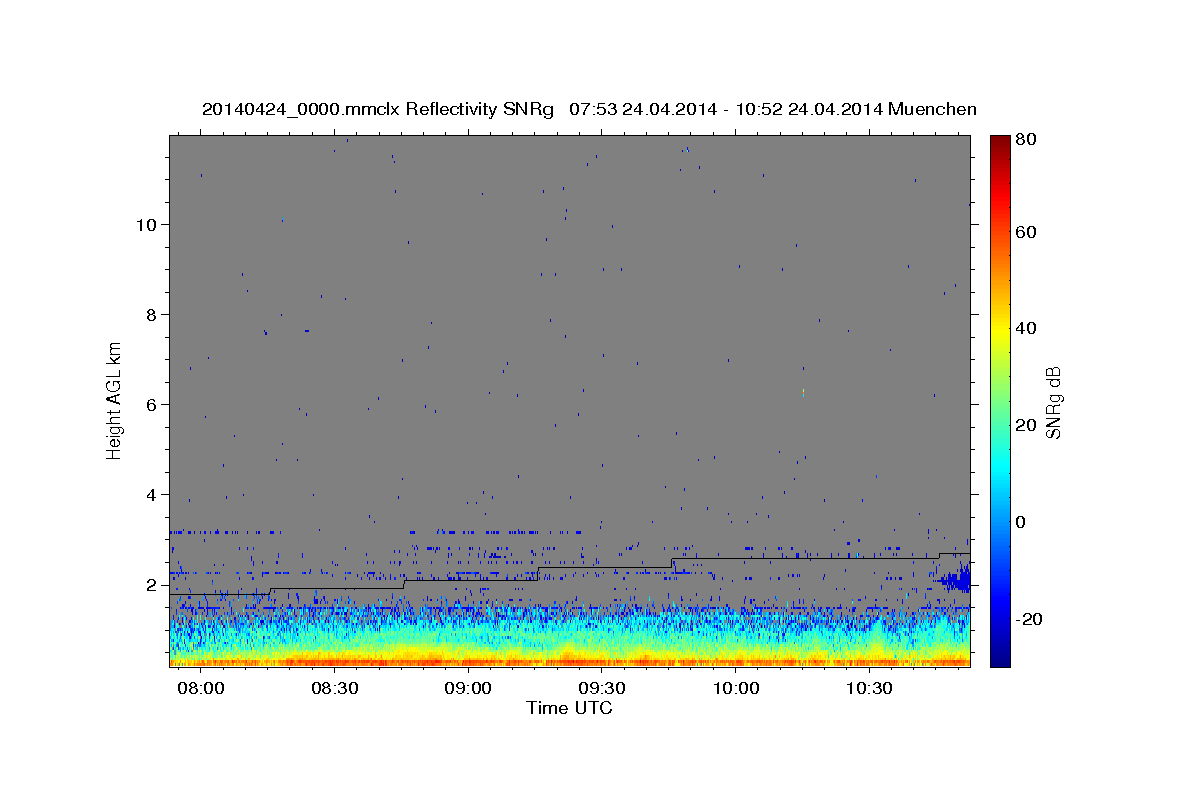Screen dimensions: 1200x800
Task: Click the 08:00 time tick label
Action: (x=200, y=689)
